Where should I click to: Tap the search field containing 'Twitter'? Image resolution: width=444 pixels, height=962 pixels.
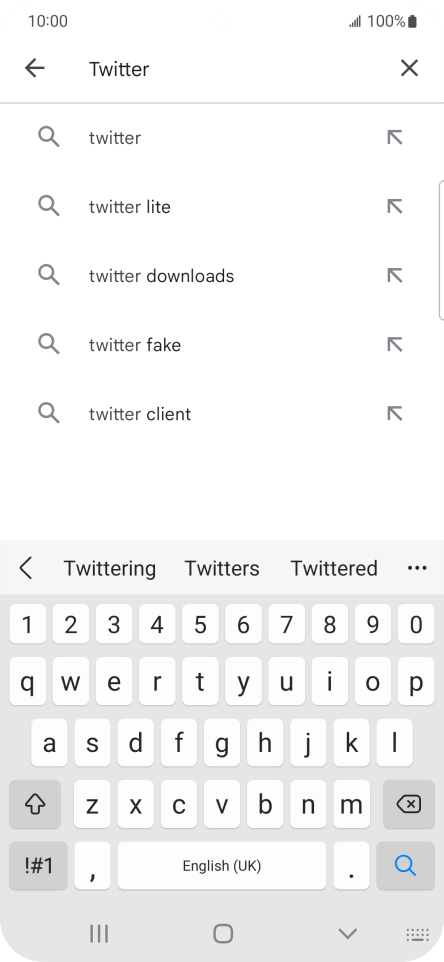coord(233,69)
